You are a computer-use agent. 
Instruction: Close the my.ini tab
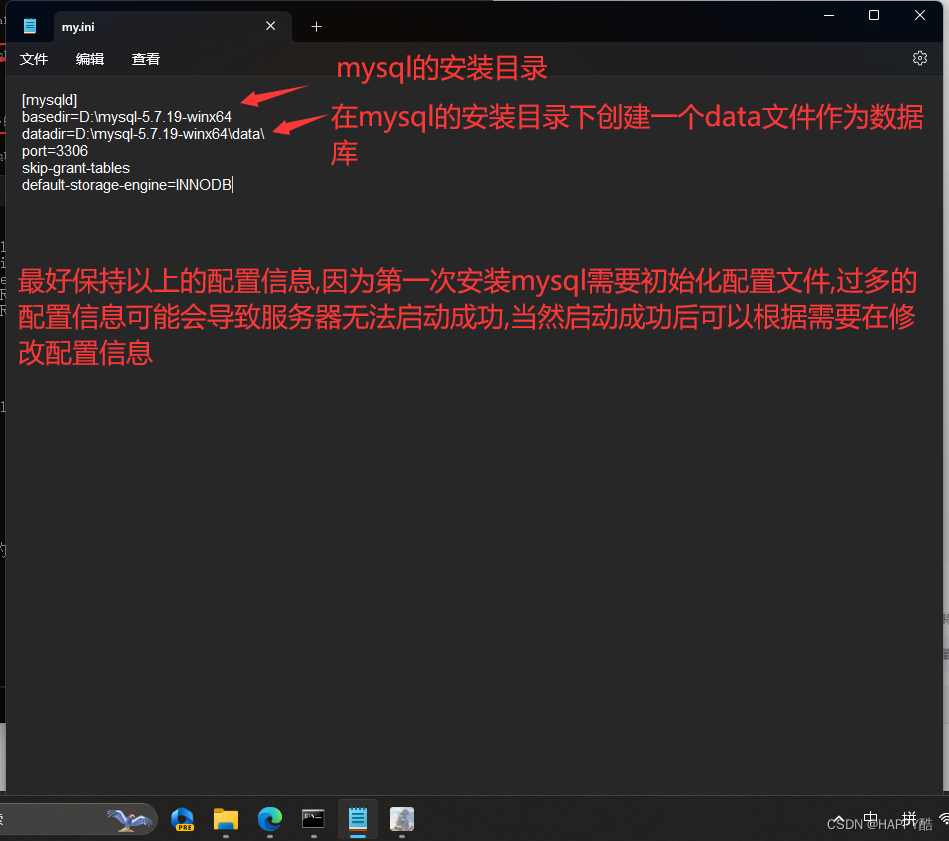(x=271, y=26)
